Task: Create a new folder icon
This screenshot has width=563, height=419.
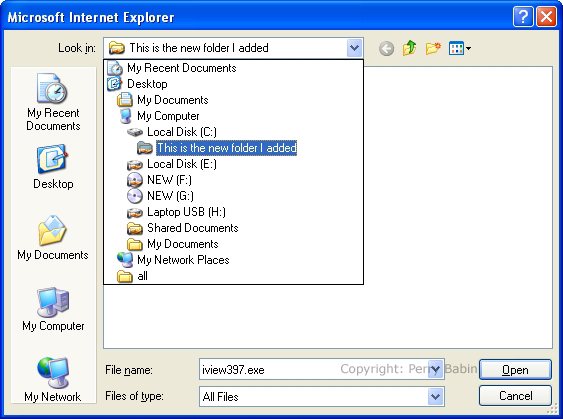Action: coord(433,48)
